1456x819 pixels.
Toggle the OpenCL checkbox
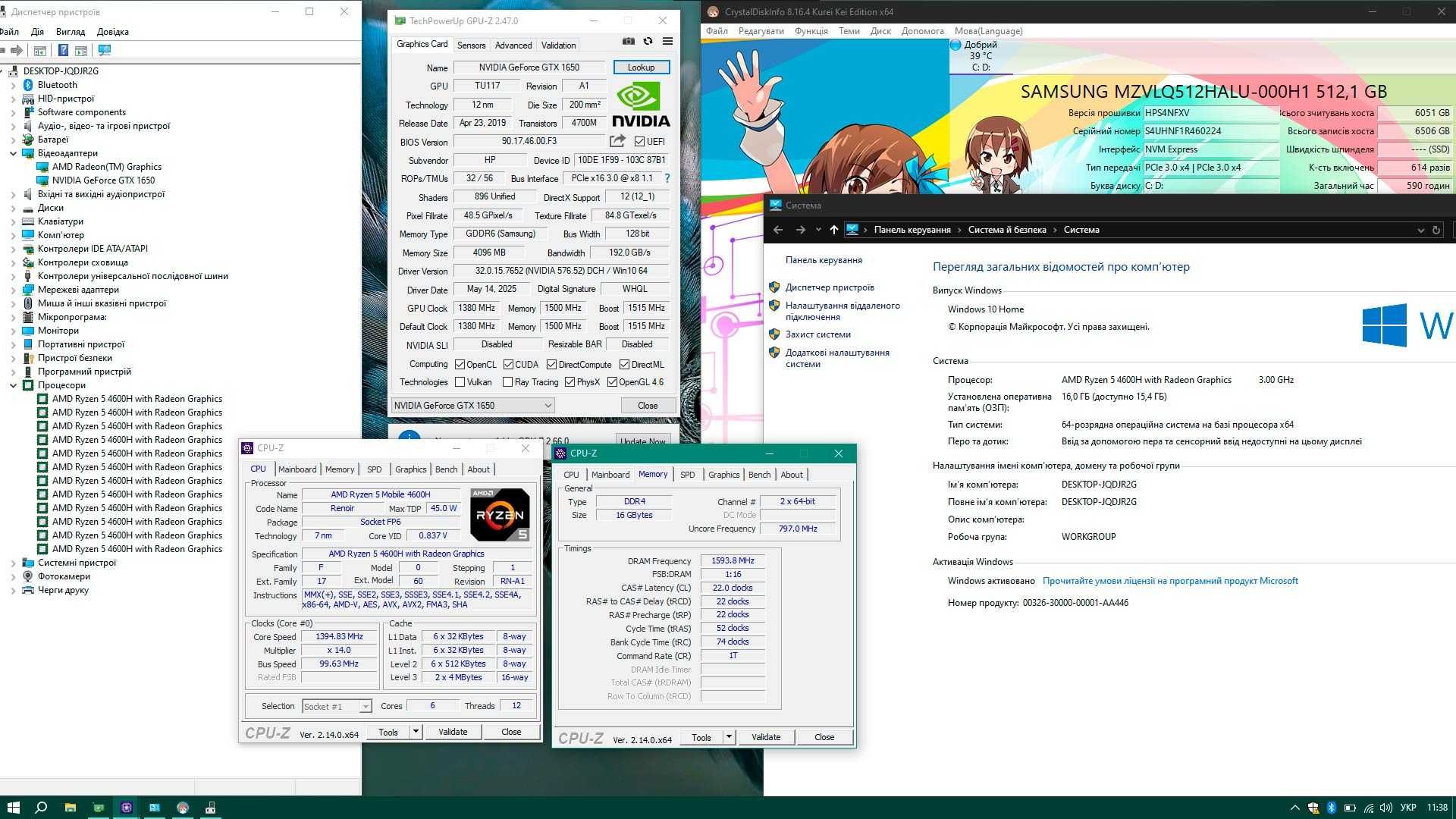460,365
